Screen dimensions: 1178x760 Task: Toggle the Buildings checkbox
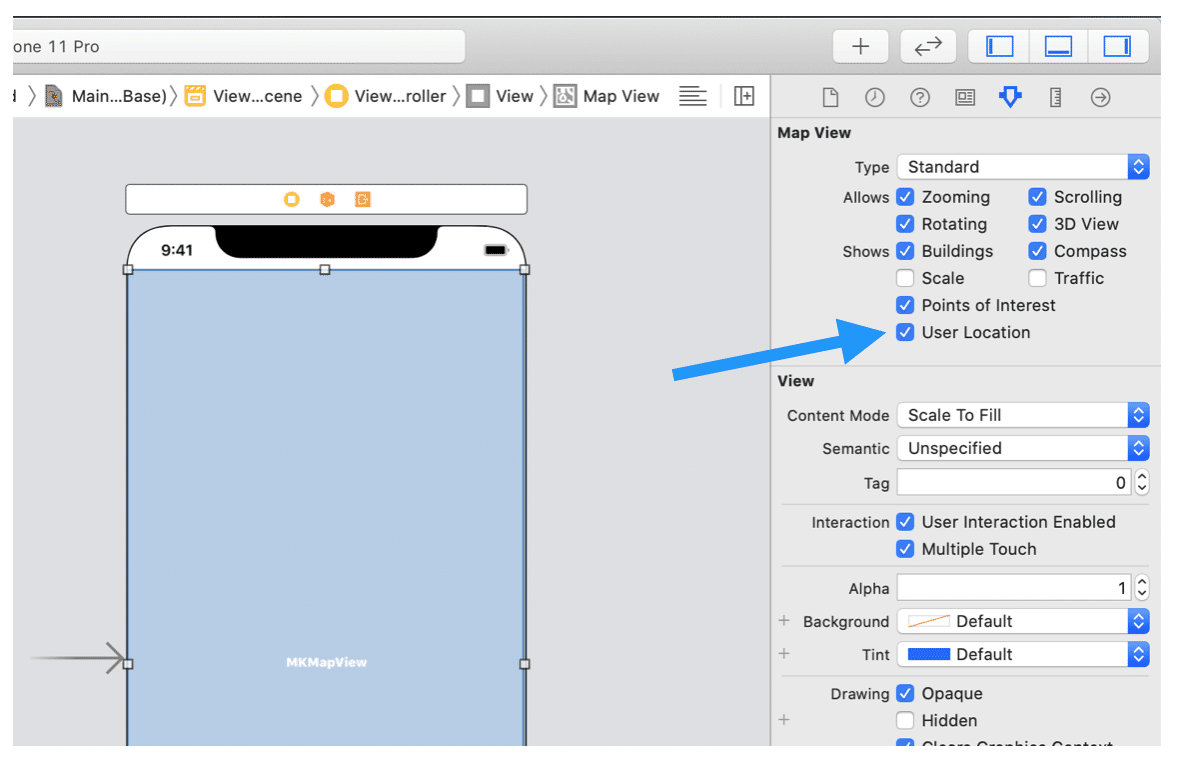pyautogui.click(x=905, y=251)
